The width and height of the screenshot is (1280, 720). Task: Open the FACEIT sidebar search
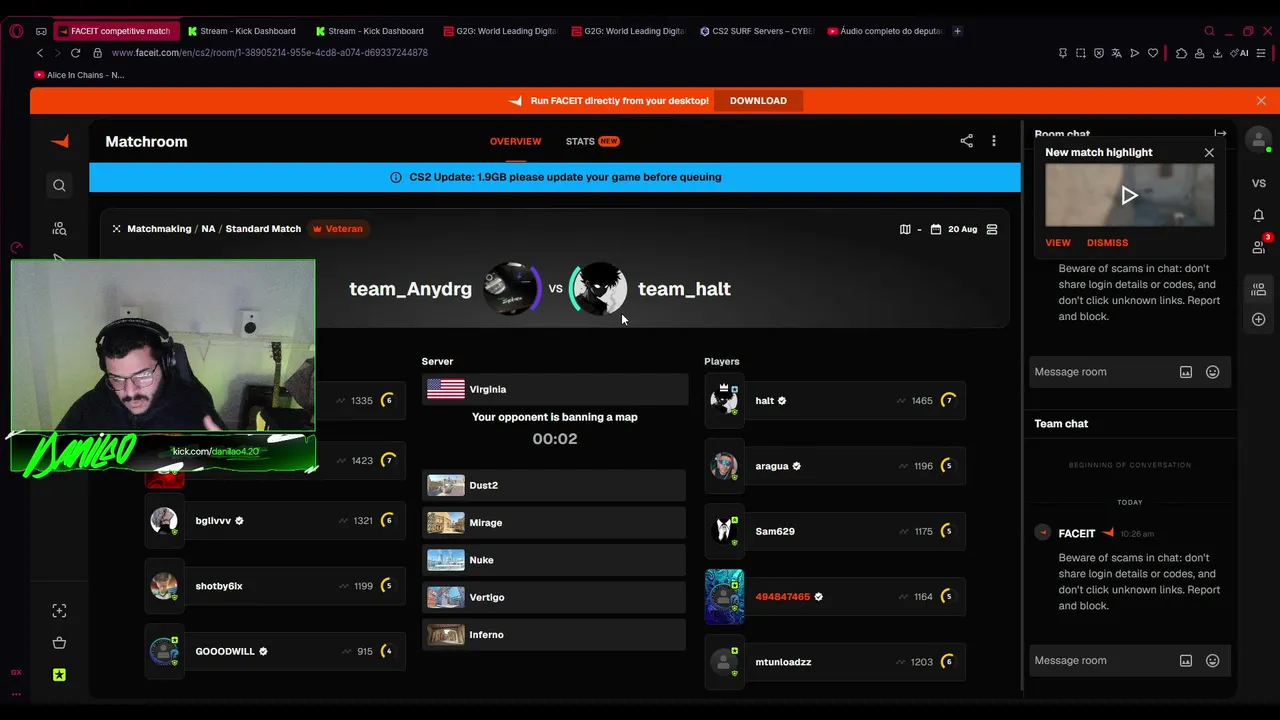[59, 185]
